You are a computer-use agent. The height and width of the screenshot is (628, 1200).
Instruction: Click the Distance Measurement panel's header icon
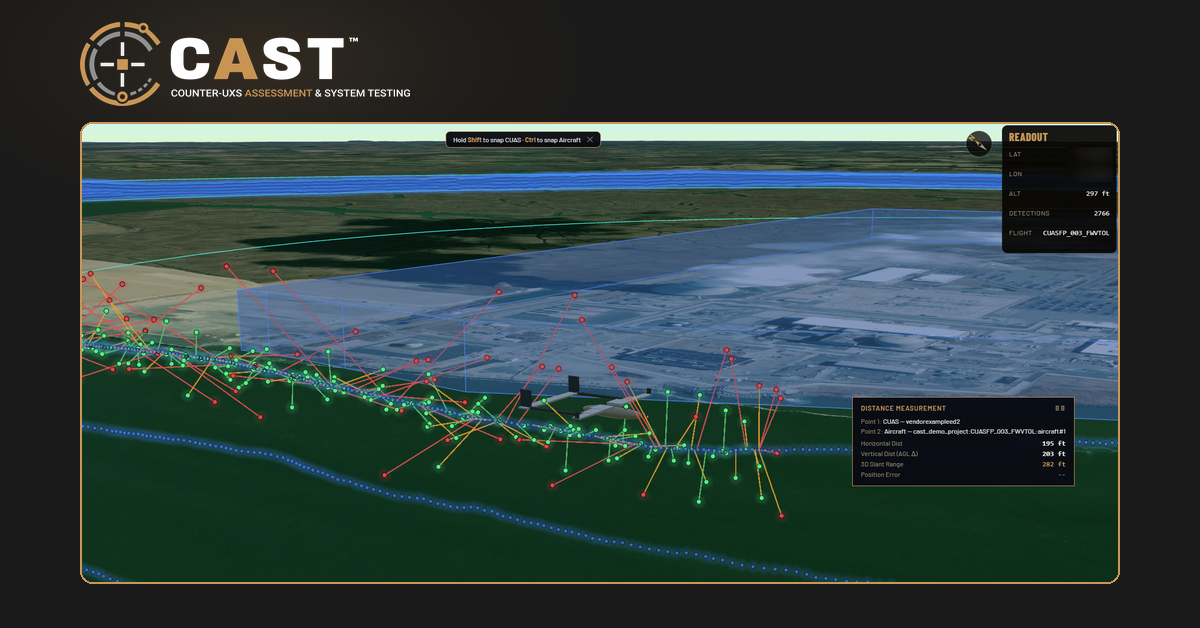tap(1061, 408)
